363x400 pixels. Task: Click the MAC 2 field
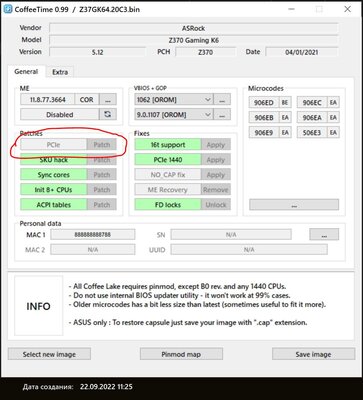click(x=93, y=249)
